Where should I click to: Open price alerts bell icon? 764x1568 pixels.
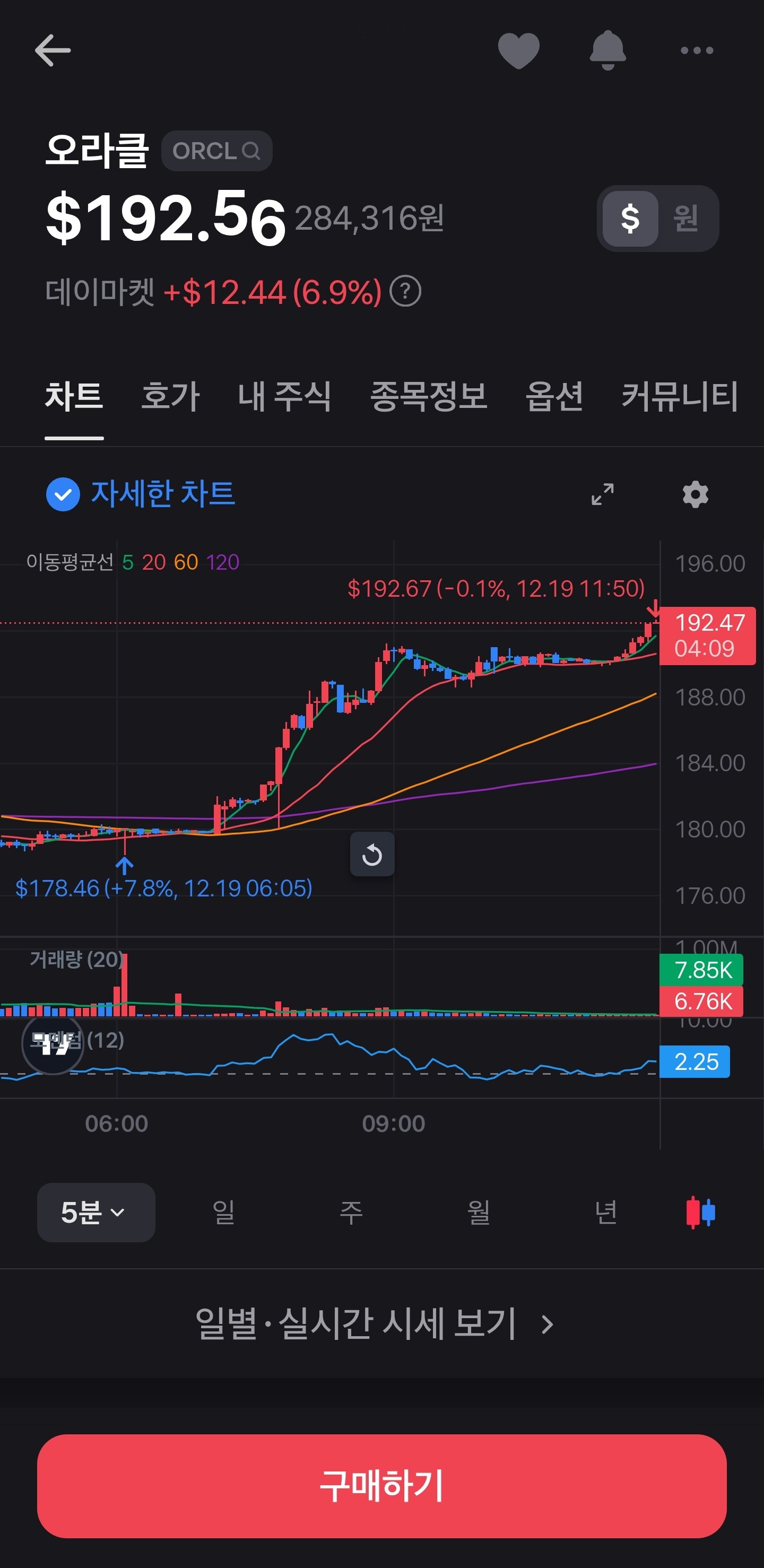pos(607,50)
